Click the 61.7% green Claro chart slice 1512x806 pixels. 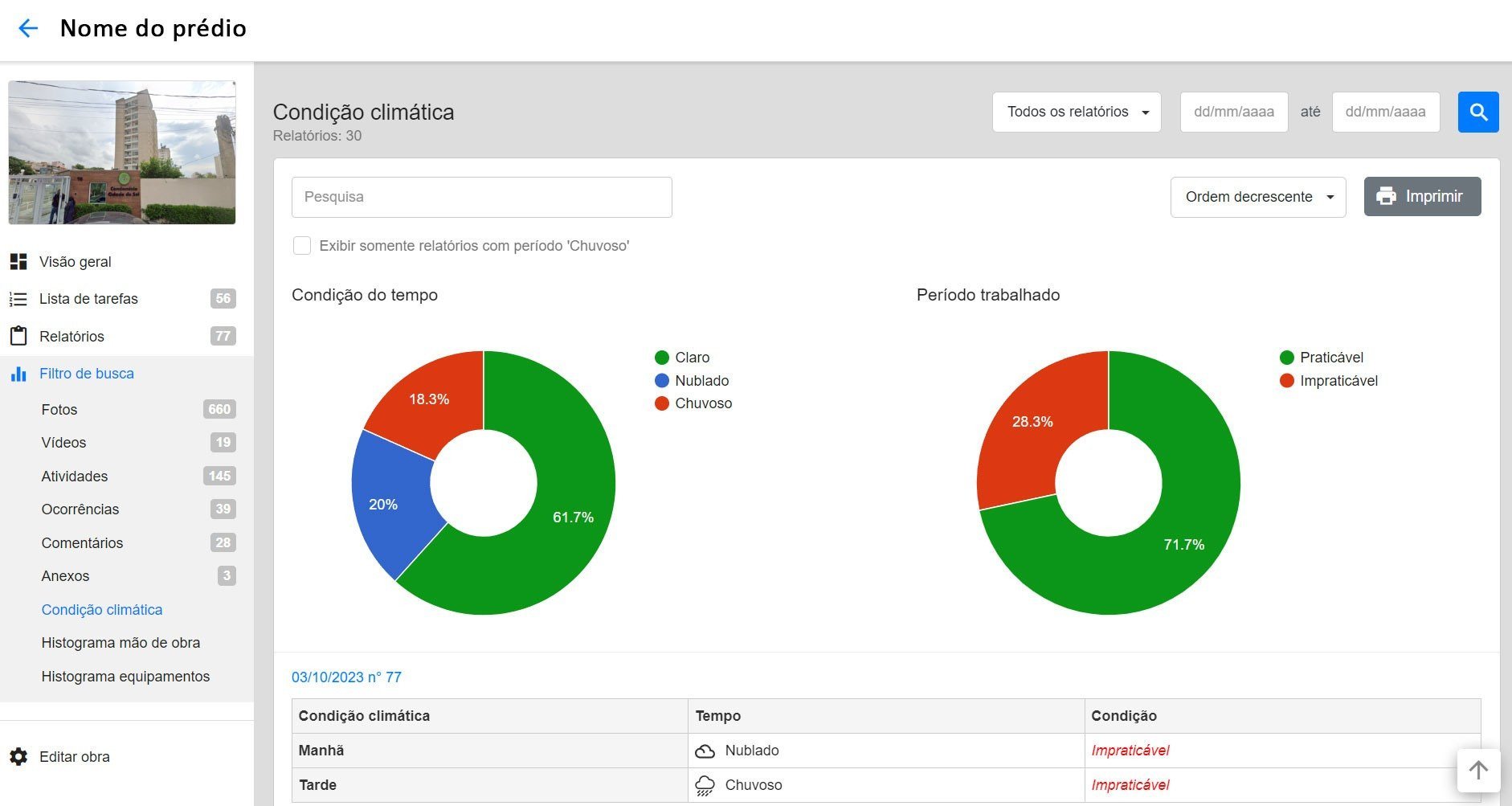pyautogui.click(x=572, y=517)
